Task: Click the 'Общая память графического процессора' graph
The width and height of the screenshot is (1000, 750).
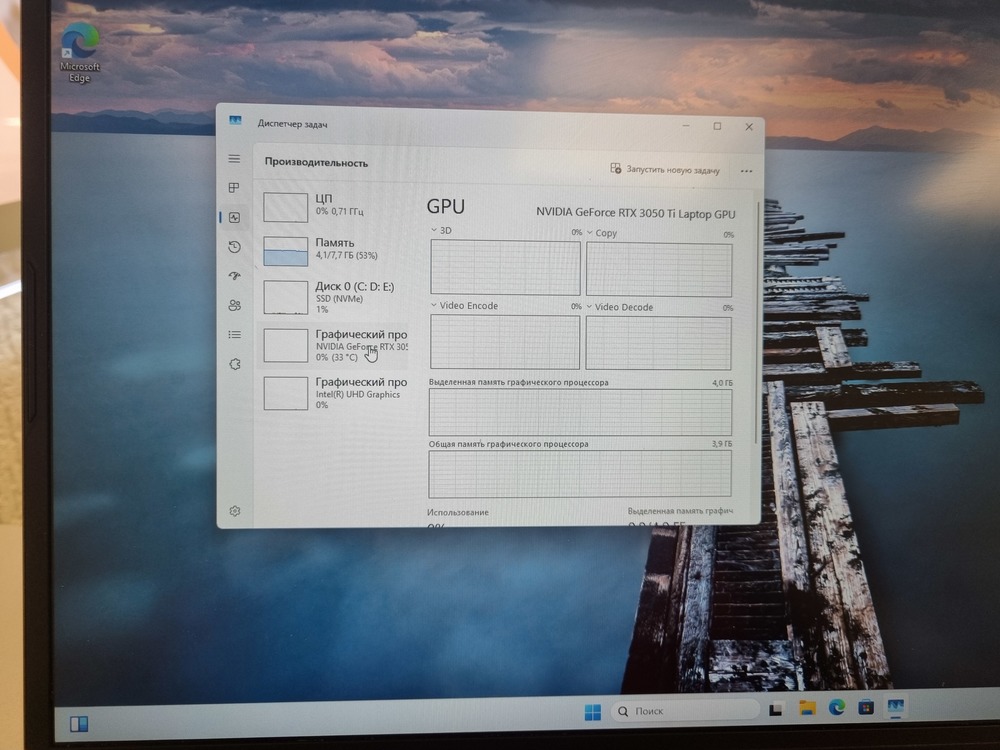Action: click(580, 474)
